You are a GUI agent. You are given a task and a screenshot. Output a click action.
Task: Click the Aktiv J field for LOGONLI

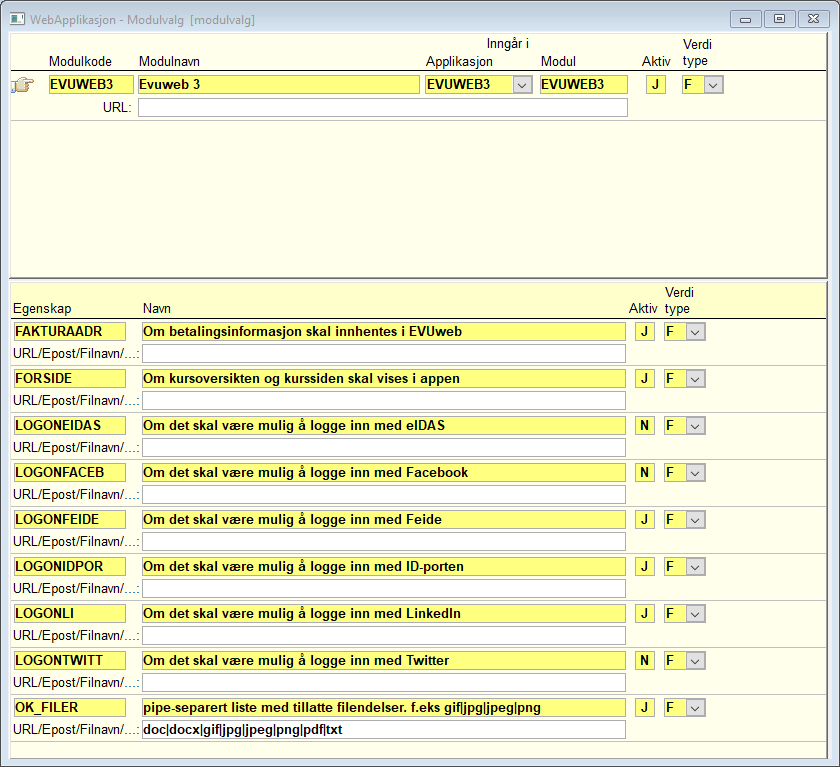pos(645,614)
